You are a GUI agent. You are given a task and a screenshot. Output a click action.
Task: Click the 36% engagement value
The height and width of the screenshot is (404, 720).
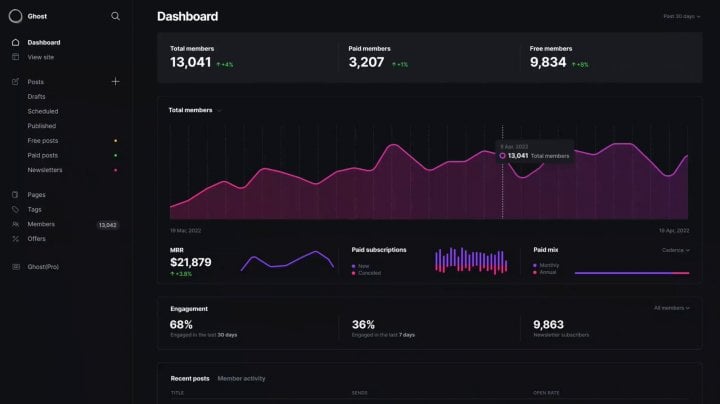point(363,325)
